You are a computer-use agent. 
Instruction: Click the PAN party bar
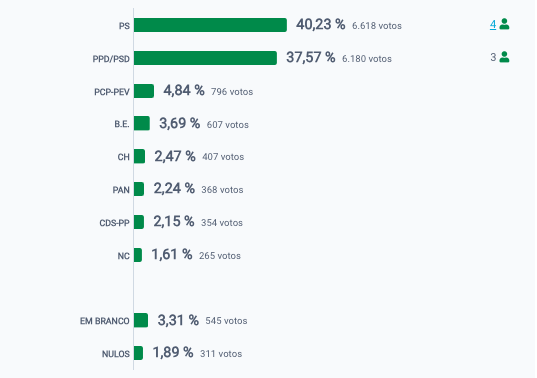[x=139, y=189]
